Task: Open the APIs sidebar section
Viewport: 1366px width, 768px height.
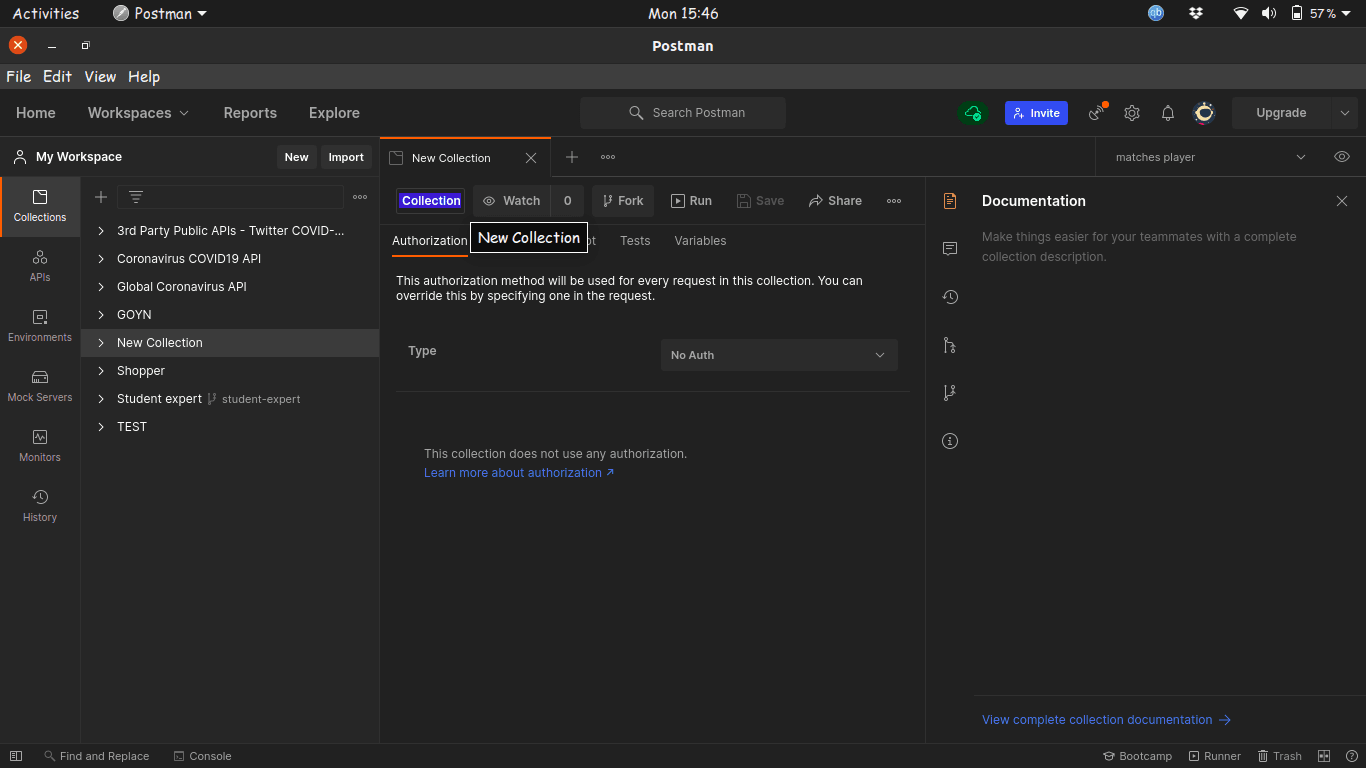Action: (40, 266)
